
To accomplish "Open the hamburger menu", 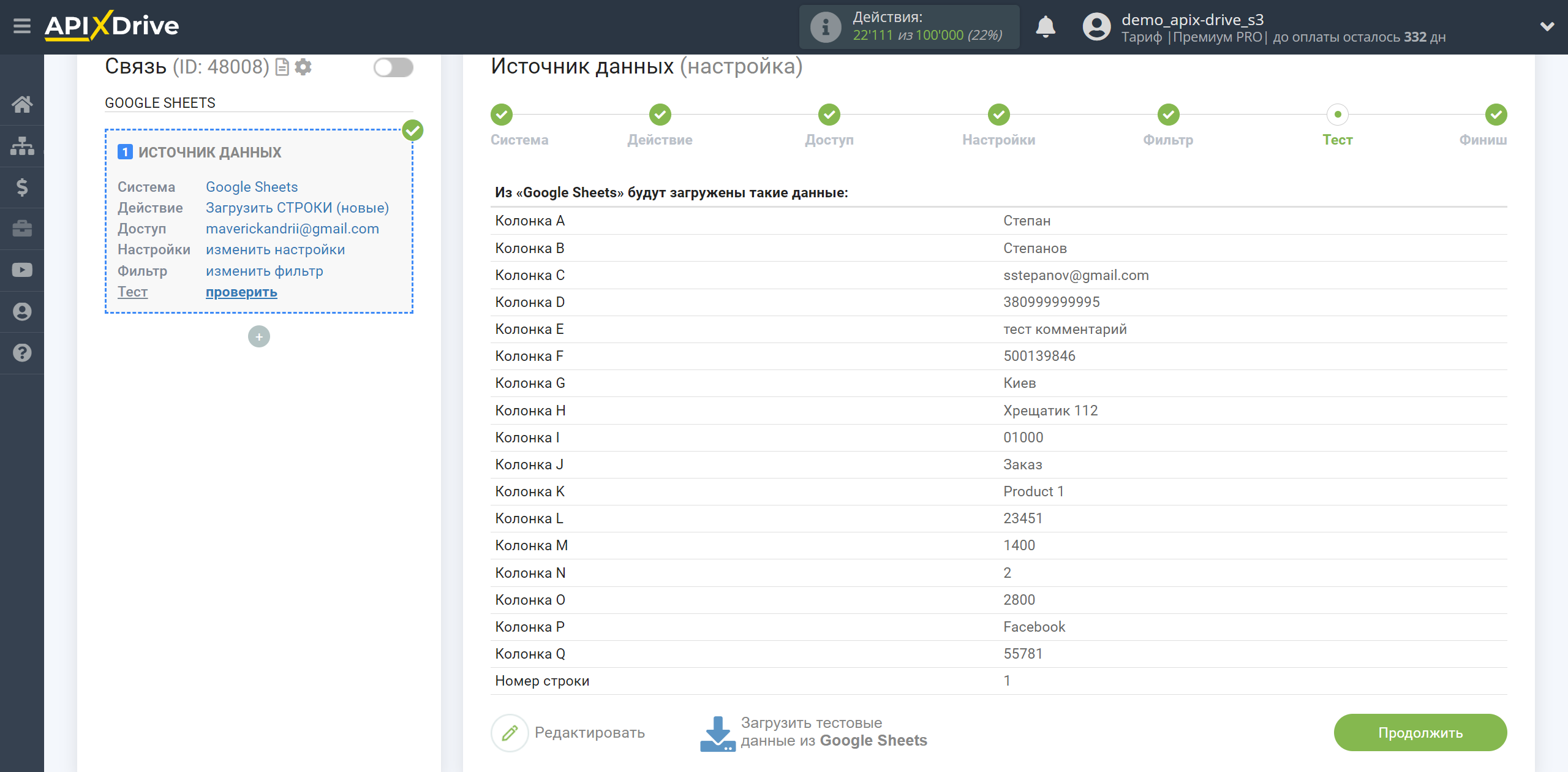I will click(22, 26).
